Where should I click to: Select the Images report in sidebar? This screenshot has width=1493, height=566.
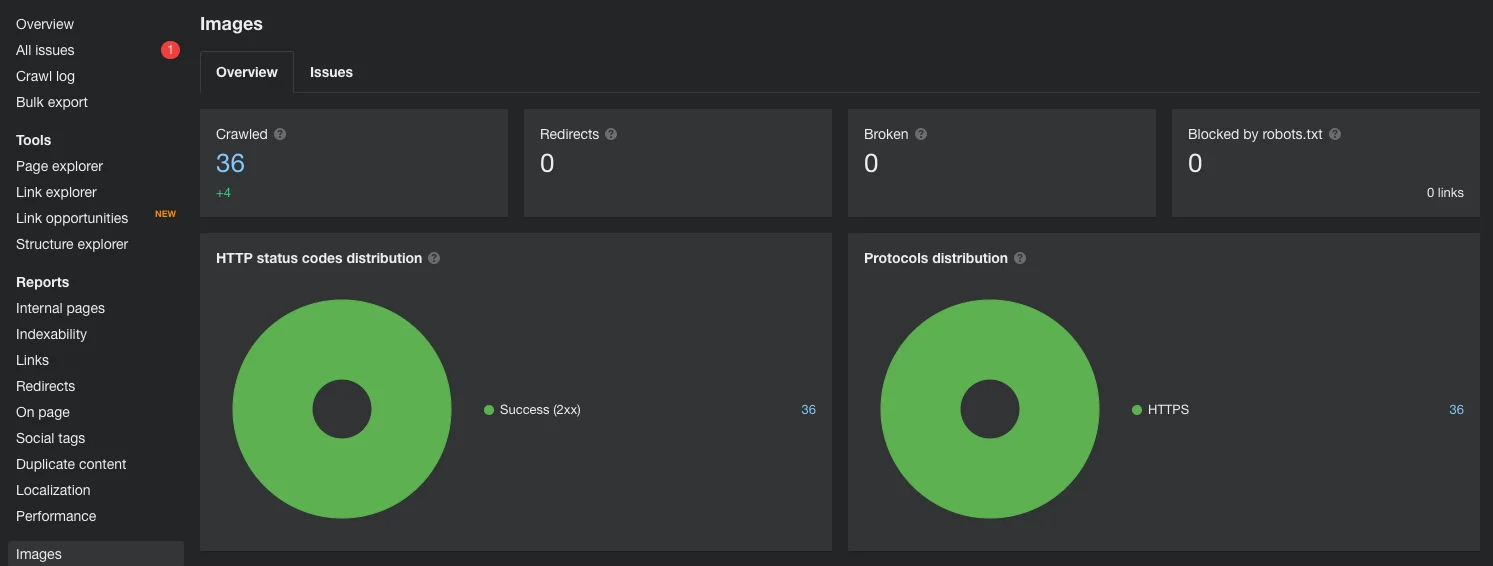click(96, 554)
